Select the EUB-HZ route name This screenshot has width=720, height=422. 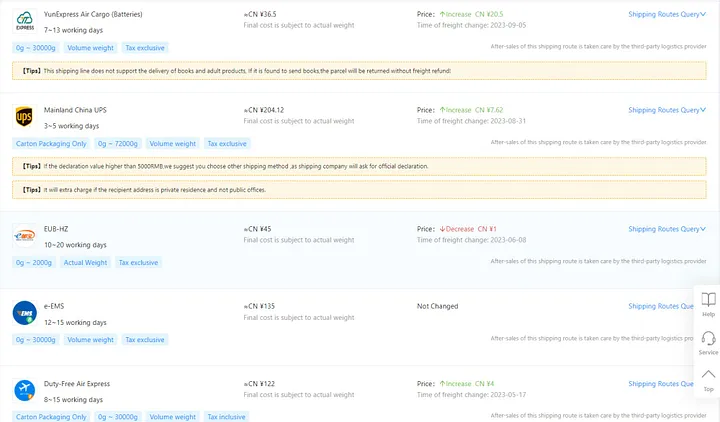(x=56, y=229)
